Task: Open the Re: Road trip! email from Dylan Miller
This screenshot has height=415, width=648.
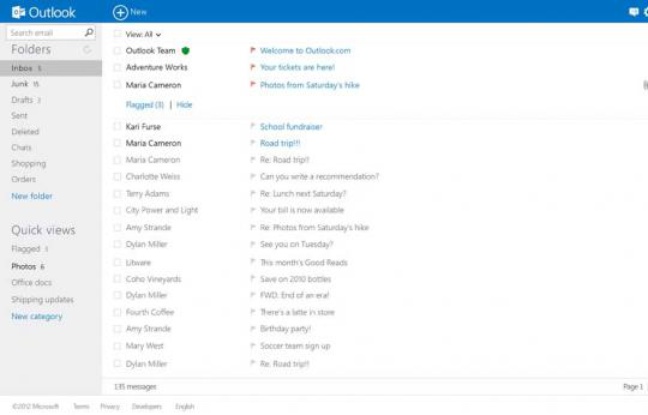Action: click(284, 364)
